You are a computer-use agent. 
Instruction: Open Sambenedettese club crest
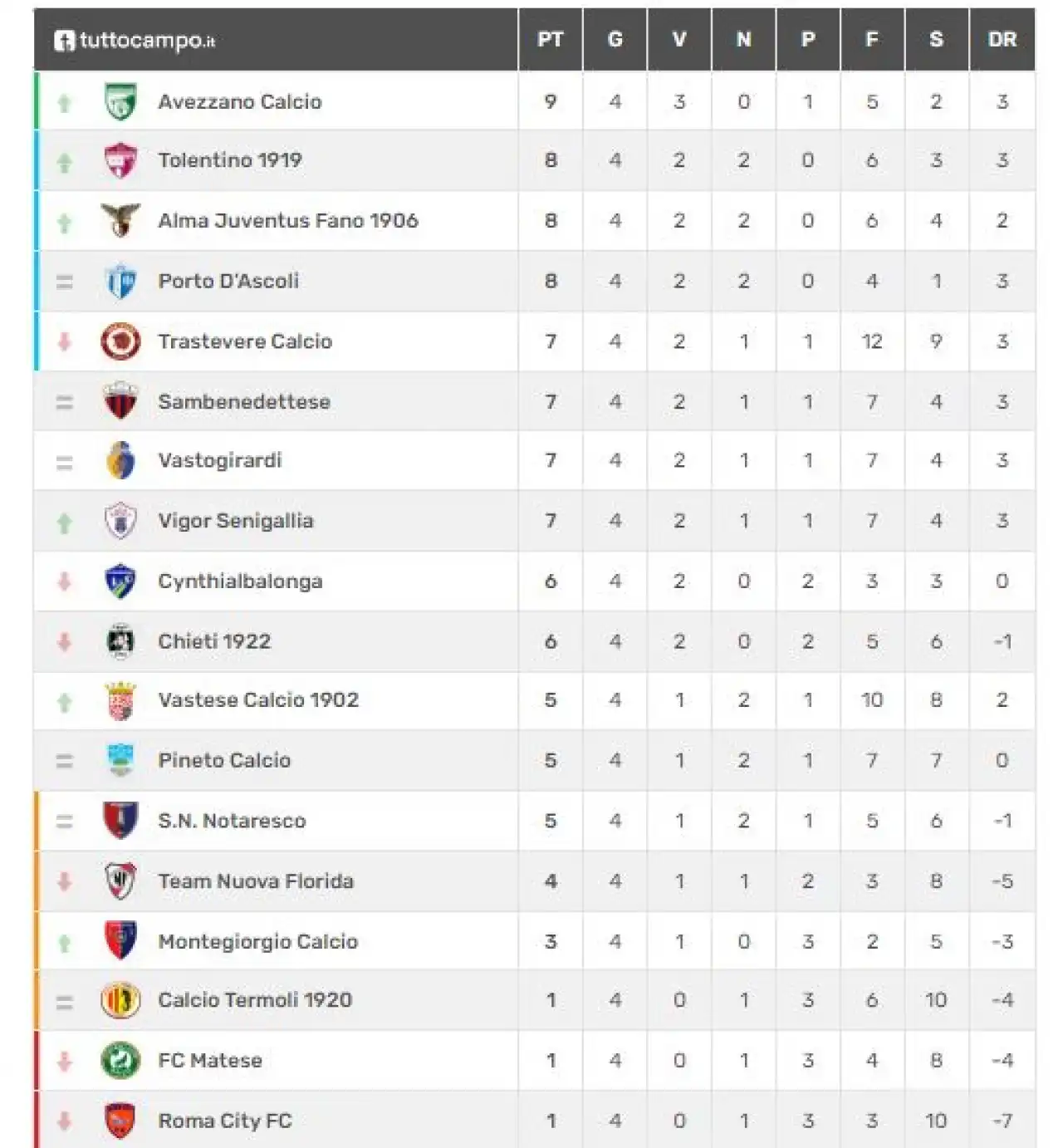[x=120, y=401]
